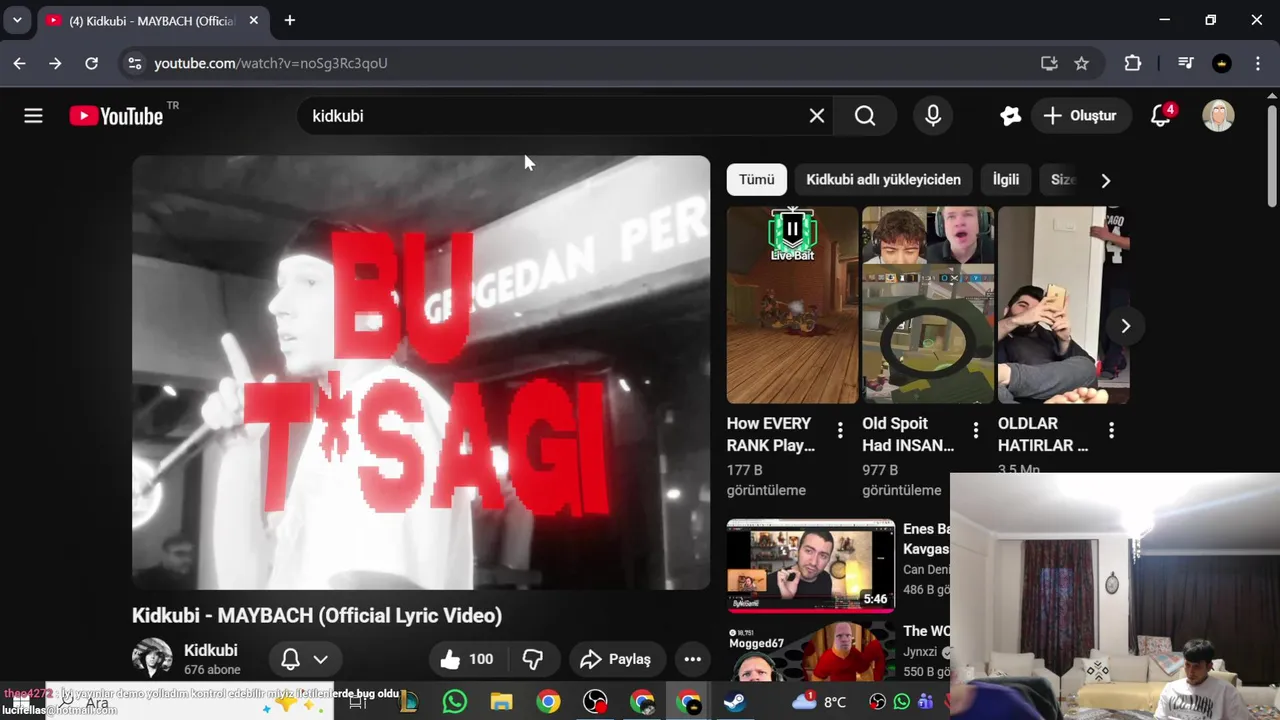Dislike the video with thumbs down

click(x=533, y=659)
